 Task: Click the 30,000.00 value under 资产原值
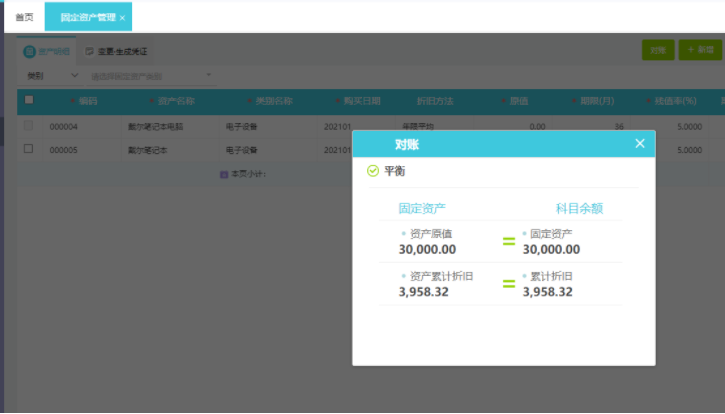[x=427, y=249]
